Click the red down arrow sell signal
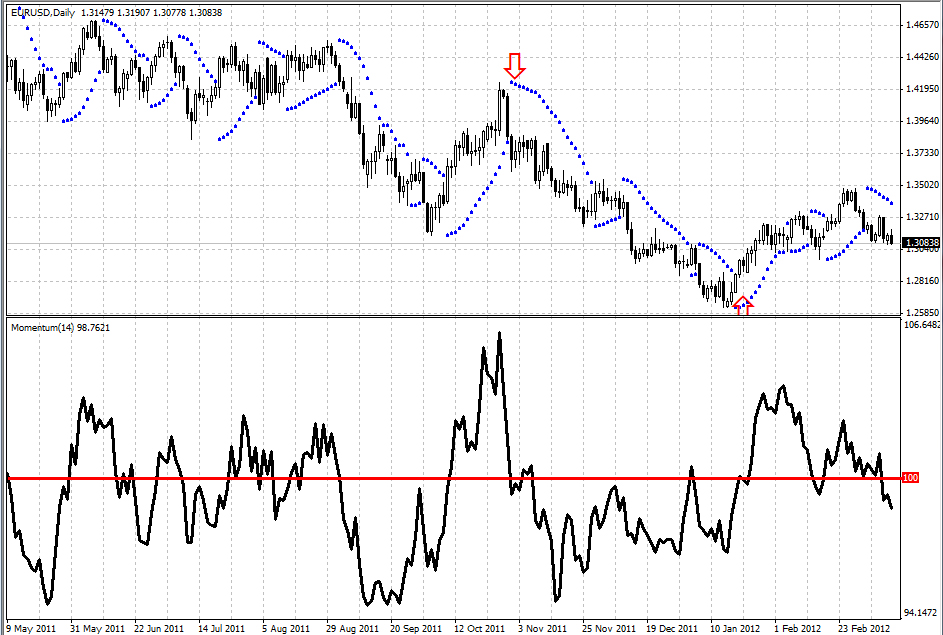 pos(514,66)
